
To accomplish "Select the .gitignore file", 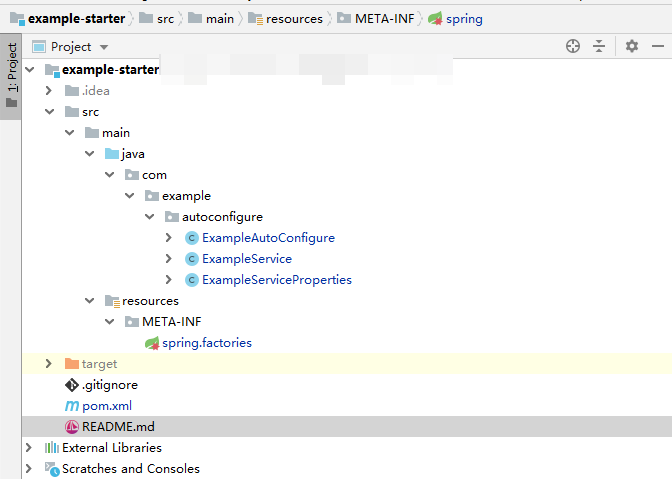I will (x=110, y=385).
